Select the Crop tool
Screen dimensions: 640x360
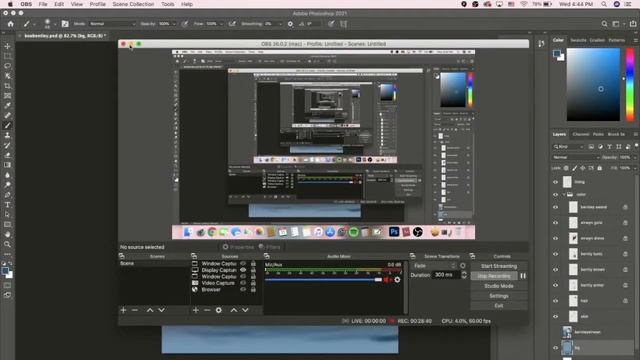tap(7, 86)
